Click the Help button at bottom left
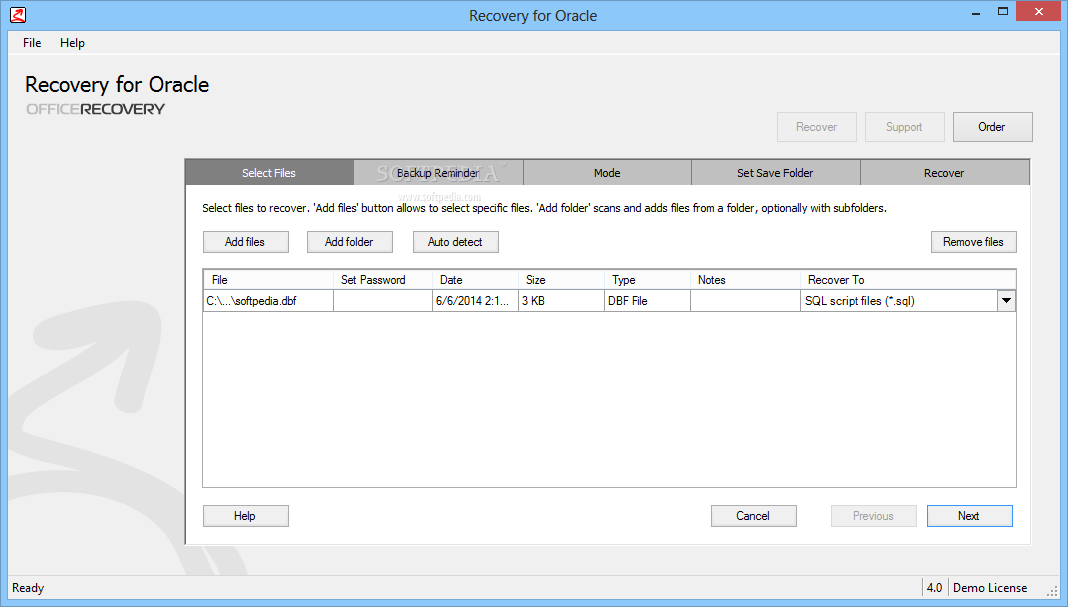 point(245,516)
